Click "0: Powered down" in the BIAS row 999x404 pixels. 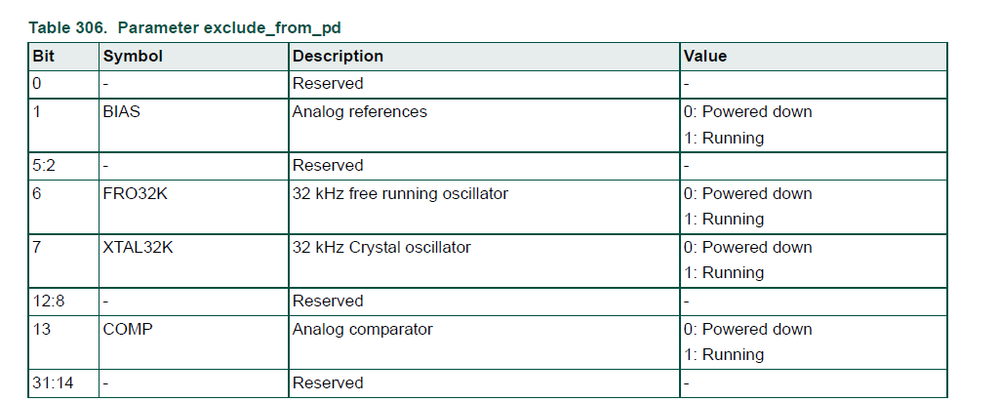(749, 112)
